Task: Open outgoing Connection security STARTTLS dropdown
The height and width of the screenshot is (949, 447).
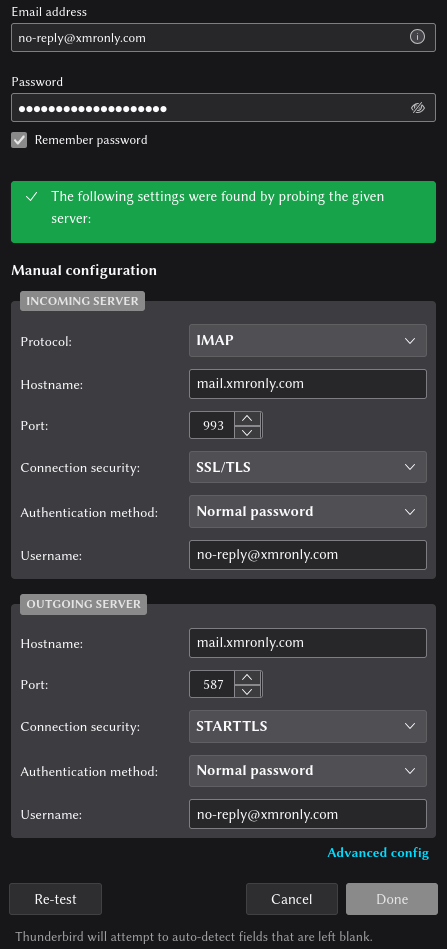Action: pyautogui.click(x=307, y=726)
